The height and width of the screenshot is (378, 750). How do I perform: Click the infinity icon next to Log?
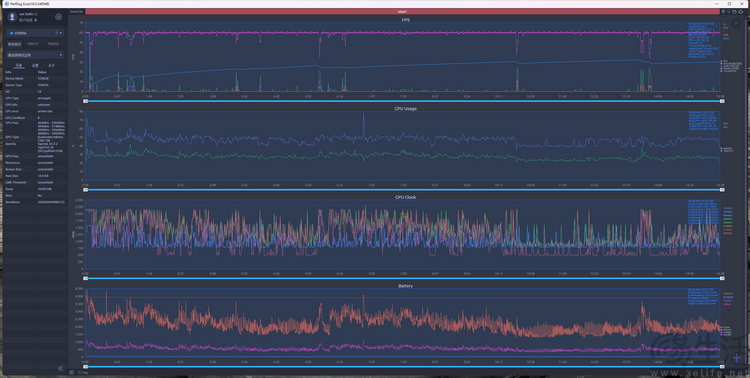72,372
